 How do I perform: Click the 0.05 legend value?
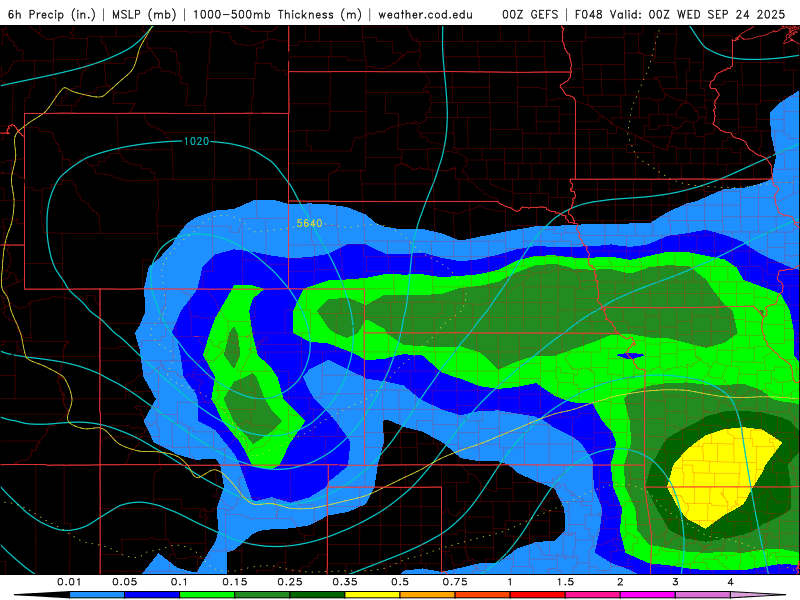(x=124, y=582)
